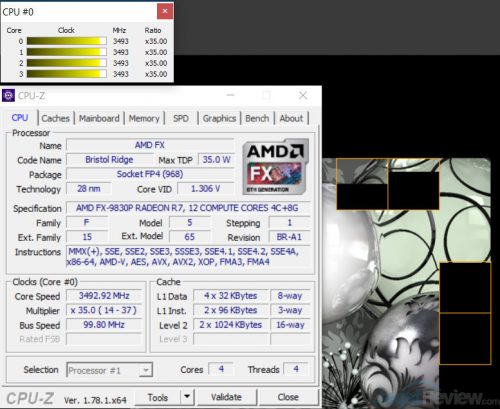
Task: Click the Max TDP value 35.0 W
Action: pyautogui.click(x=216, y=159)
